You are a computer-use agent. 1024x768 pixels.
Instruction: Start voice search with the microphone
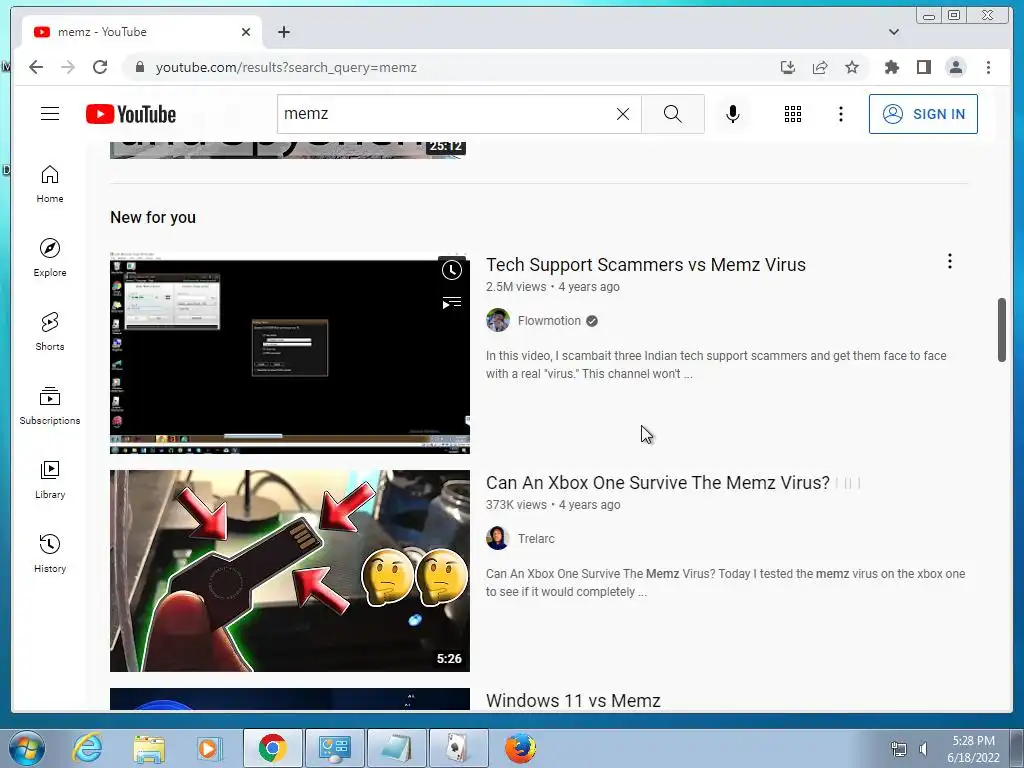(733, 114)
